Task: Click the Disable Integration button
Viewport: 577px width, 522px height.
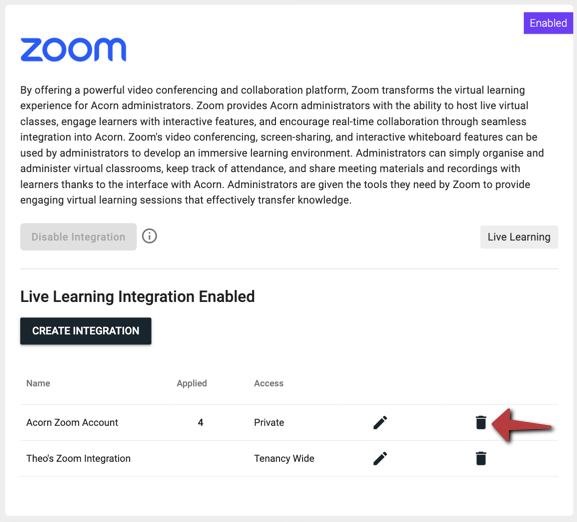Action: pyautogui.click(x=78, y=237)
